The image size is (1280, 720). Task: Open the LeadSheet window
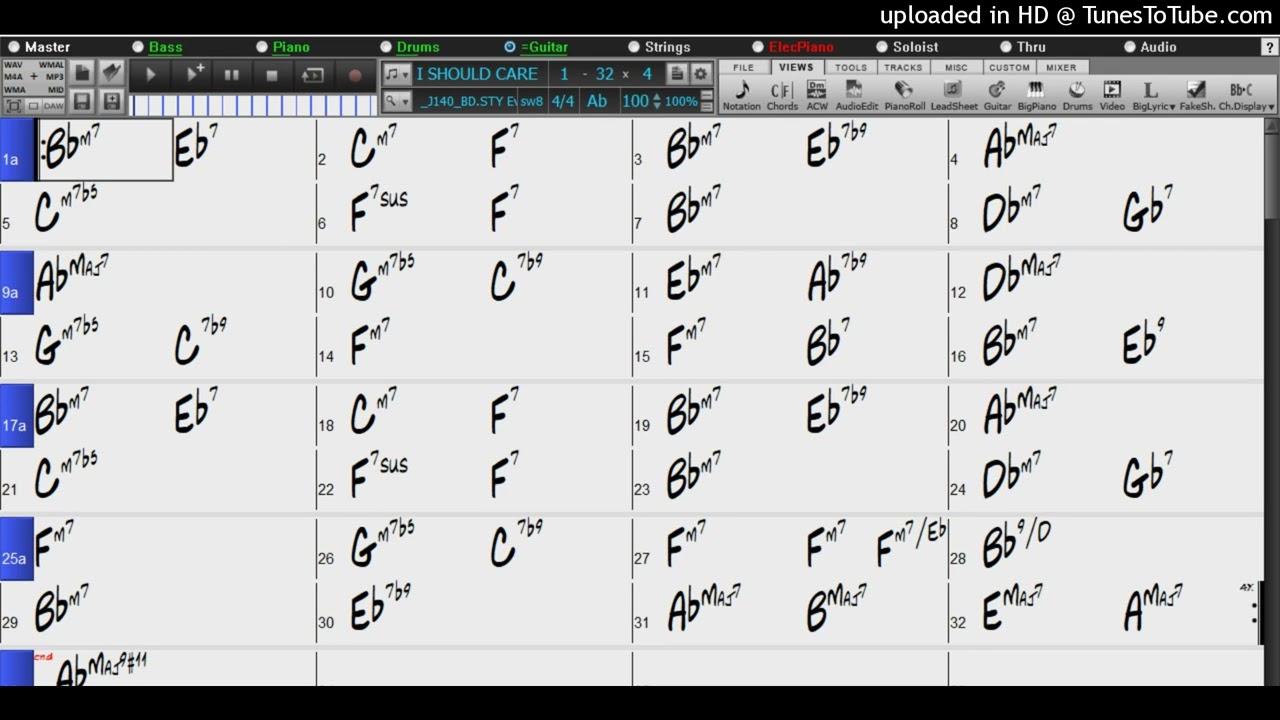tap(954, 96)
